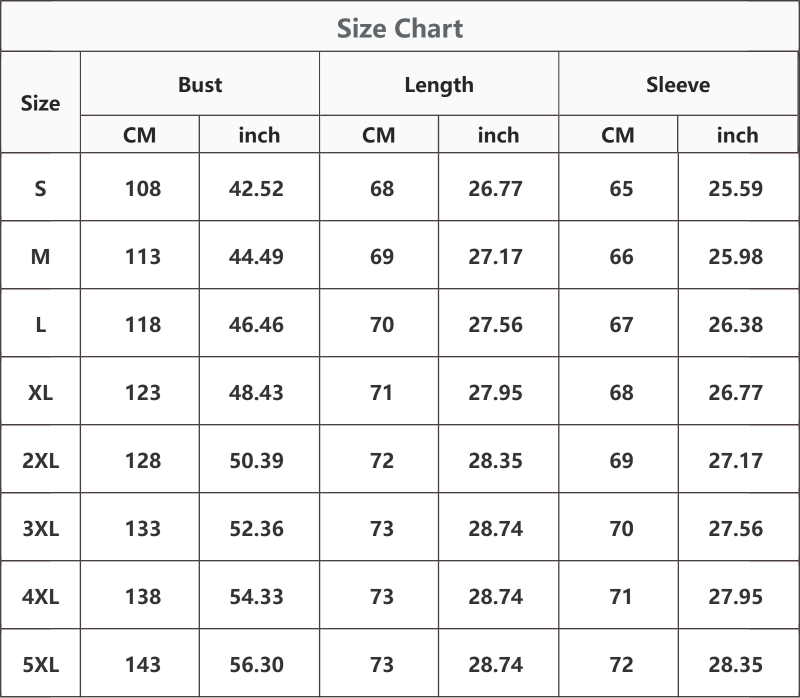
Task: Select length value 70 in L row
Action: tap(382, 325)
